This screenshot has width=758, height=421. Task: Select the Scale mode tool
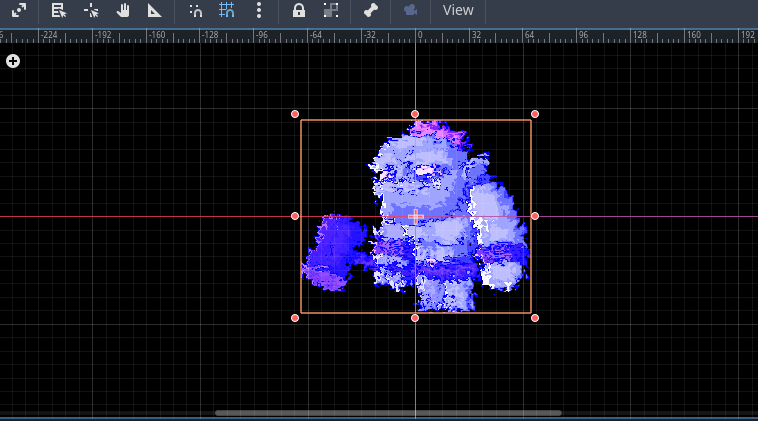click(x=19, y=10)
